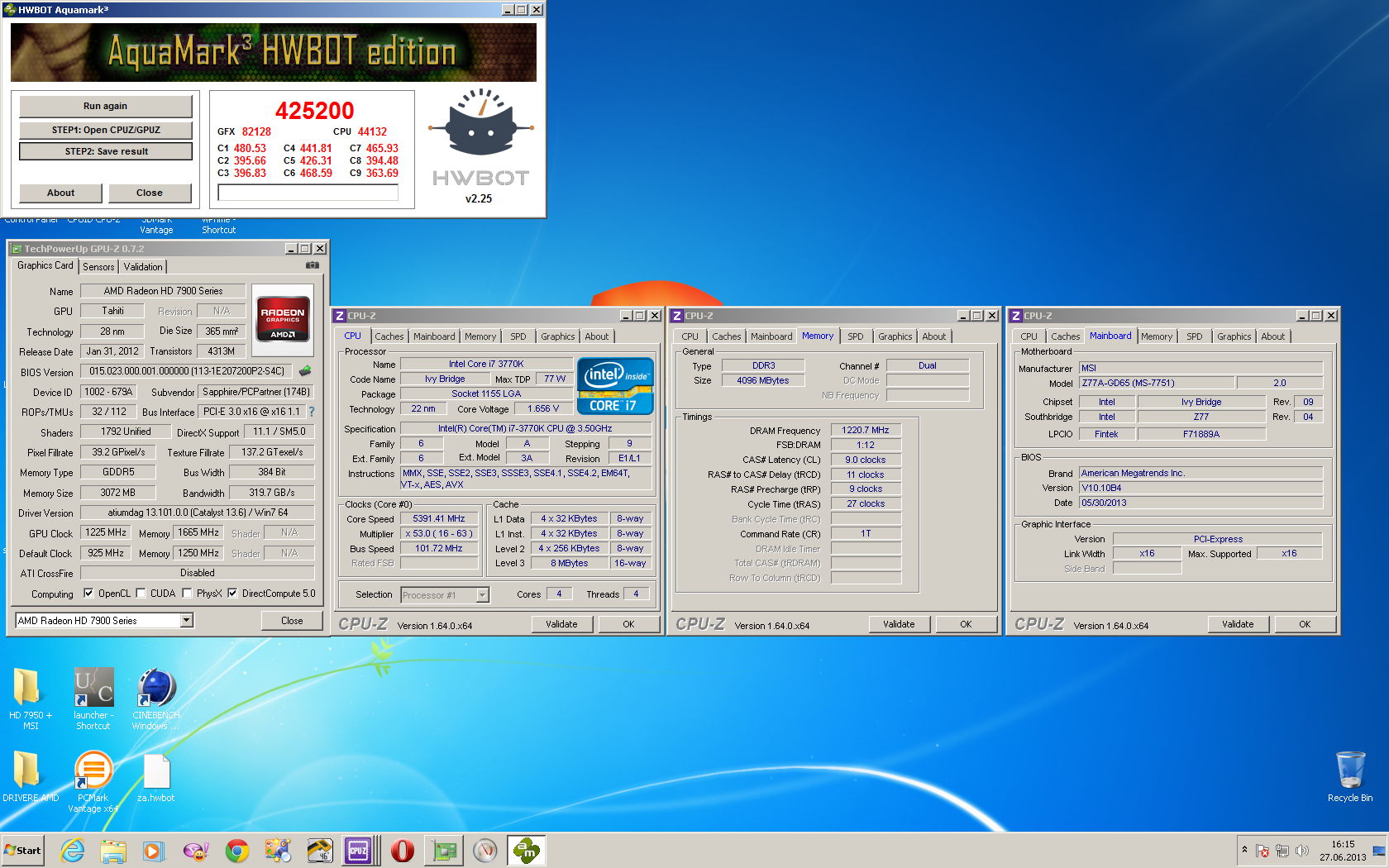Image resolution: width=1389 pixels, height=868 pixels.
Task: Click the motherboard model Z77A-GD65 (MS-7751)
Action: (x=1157, y=383)
